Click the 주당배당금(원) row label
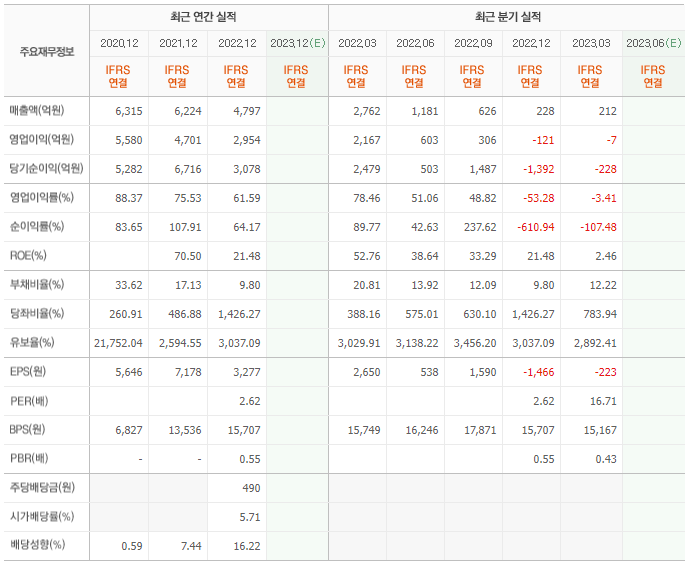Image resolution: width=690 pixels, height=564 pixels. tap(43, 487)
